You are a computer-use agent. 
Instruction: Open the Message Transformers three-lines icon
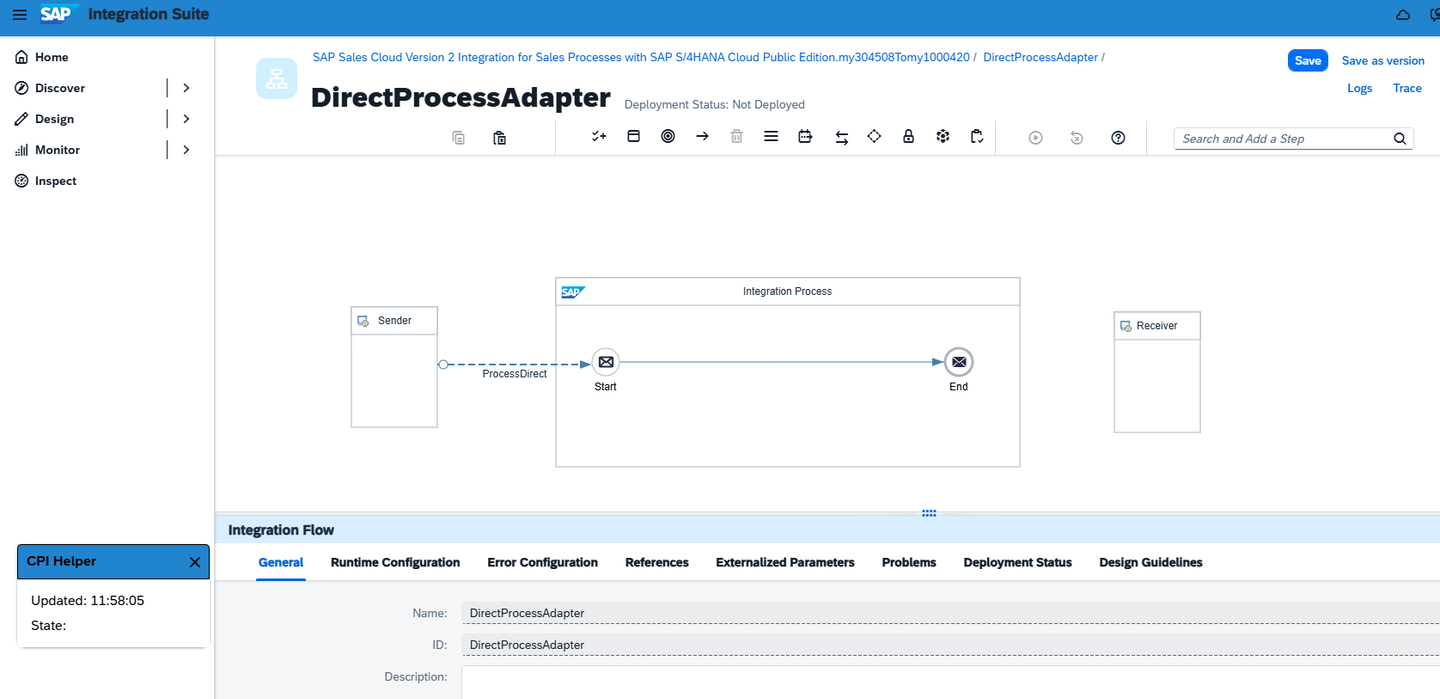click(771, 136)
